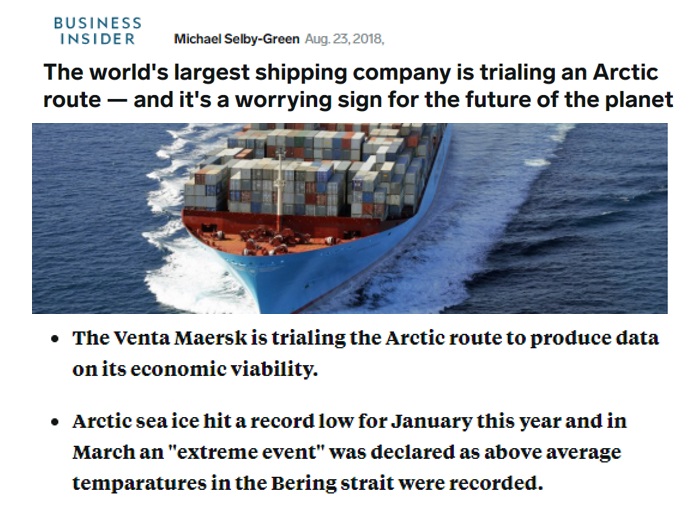Click the word "INSIDER" in the logo
693x515 pixels.
pyautogui.click(x=98, y=39)
